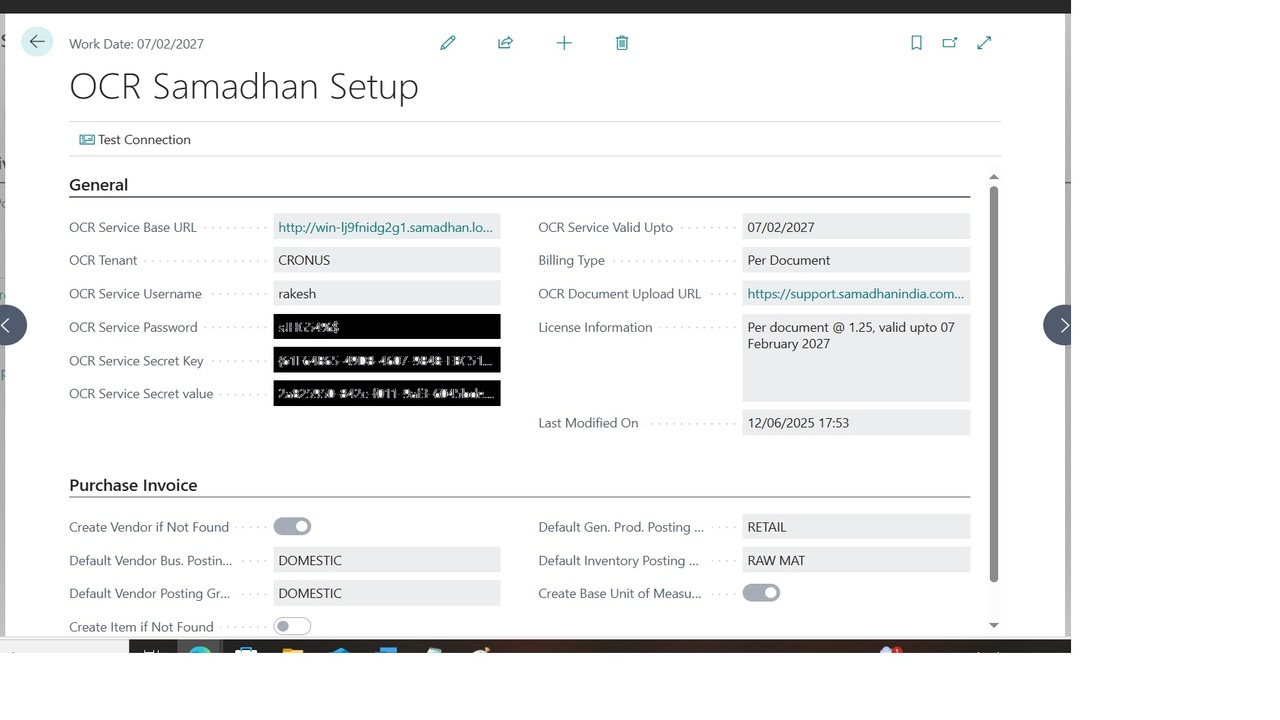Screen dimensions: 1280x720
Task: Click Default Gen. Prod. Posting field RETAIL
Action: coord(856,527)
